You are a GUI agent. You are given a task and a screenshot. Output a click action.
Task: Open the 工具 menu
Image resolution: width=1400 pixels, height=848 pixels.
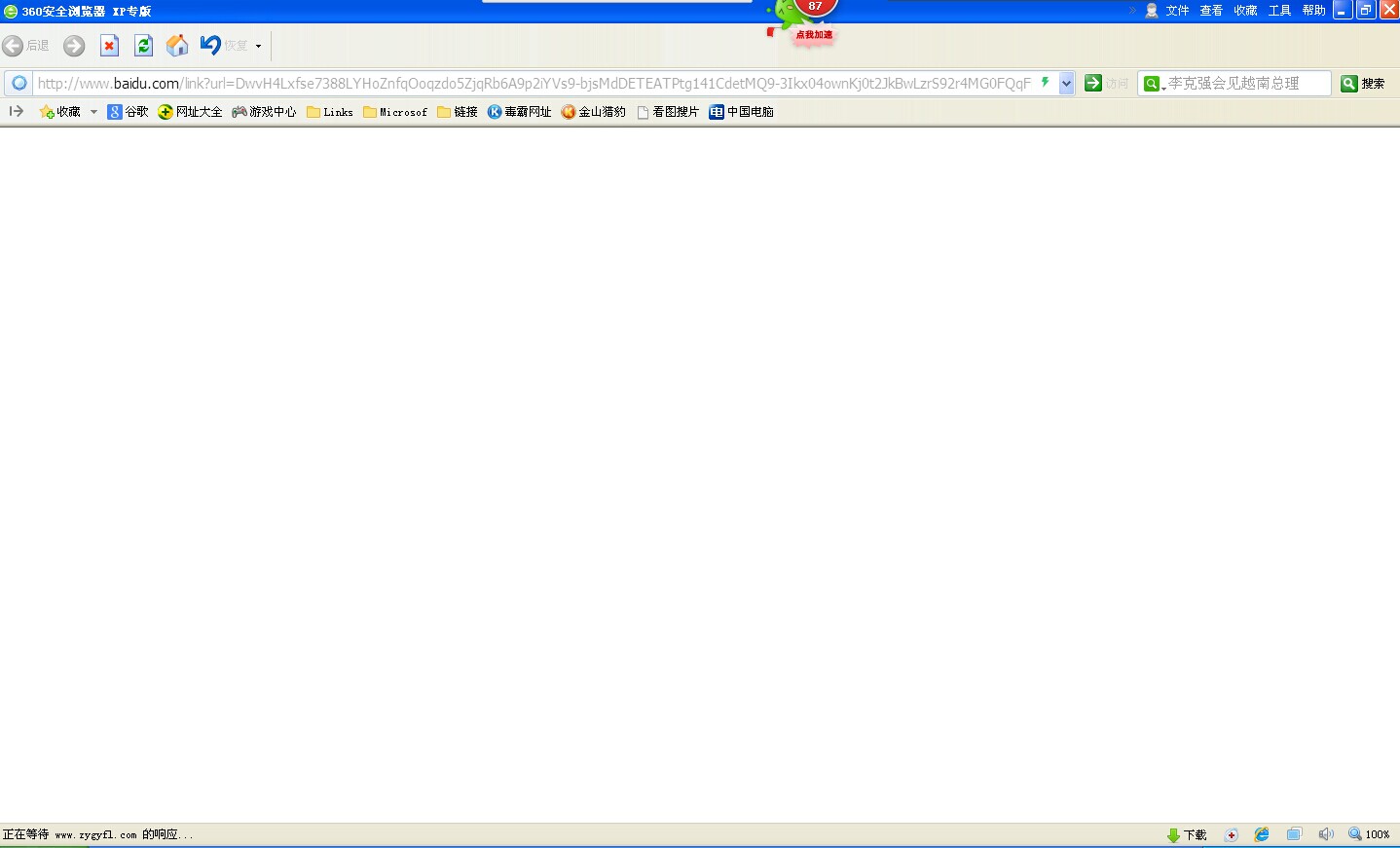pyautogui.click(x=1279, y=11)
